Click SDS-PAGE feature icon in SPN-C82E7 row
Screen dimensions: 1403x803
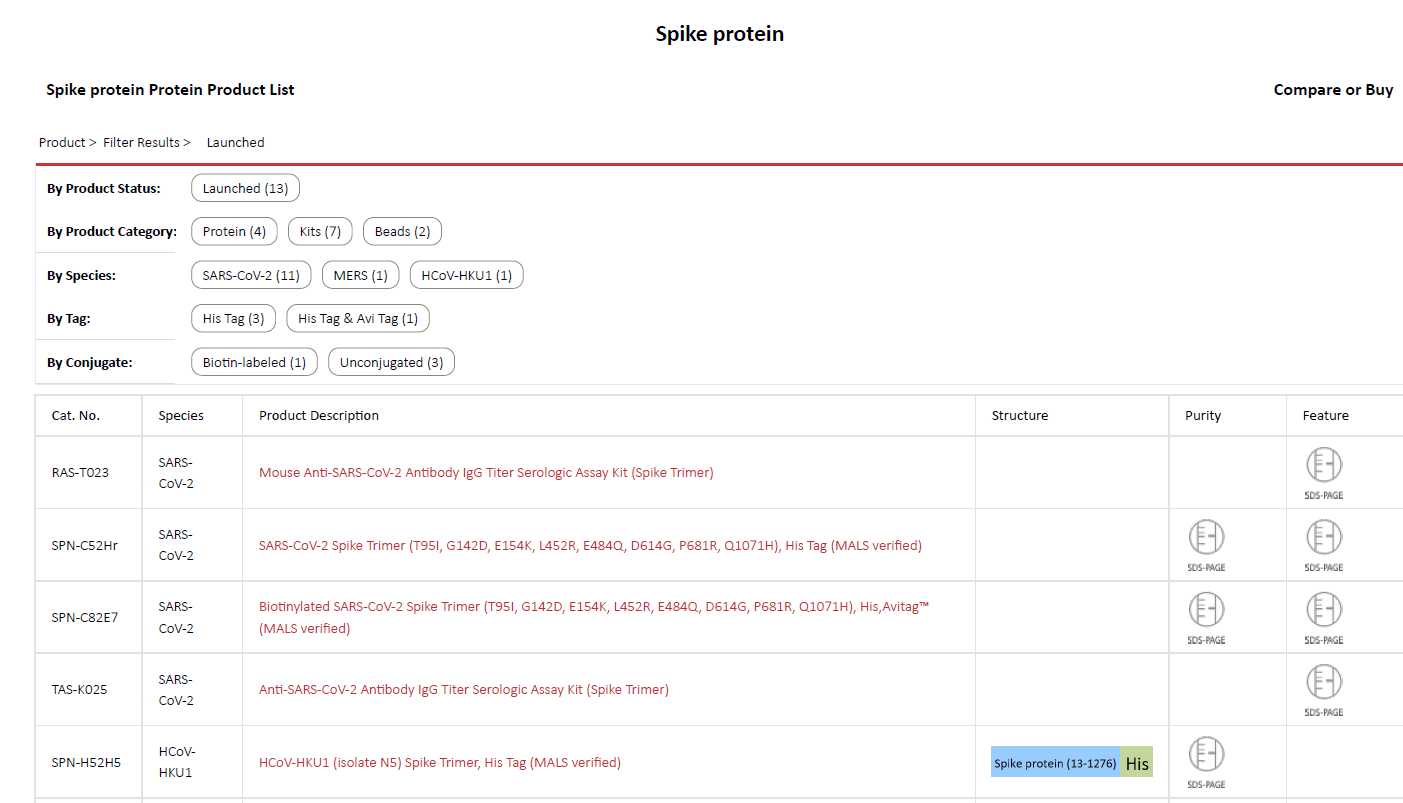[x=1324, y=618]
